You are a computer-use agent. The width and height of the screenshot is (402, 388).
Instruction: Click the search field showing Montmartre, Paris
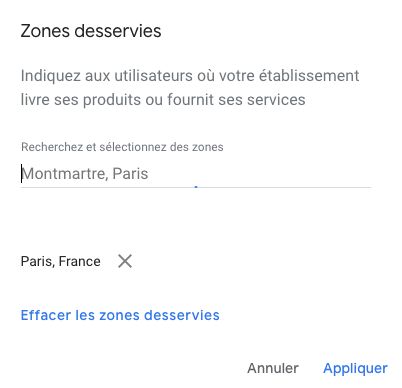[x=196, y=174]
